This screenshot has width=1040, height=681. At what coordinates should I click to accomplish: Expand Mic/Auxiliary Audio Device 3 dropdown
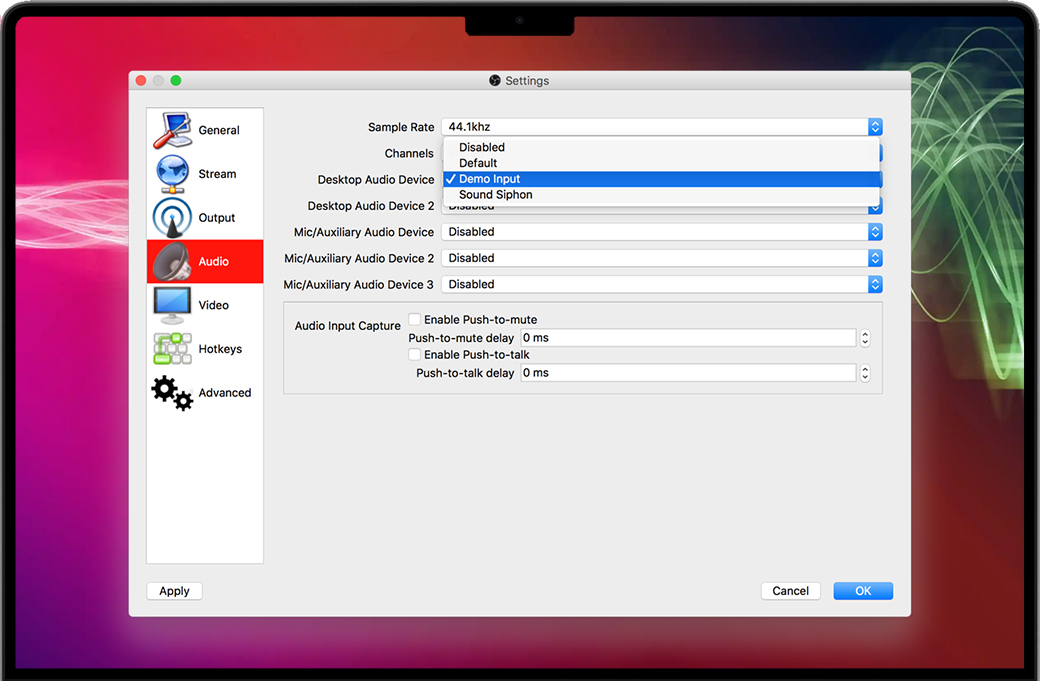pyautogui.click(x=661, y=284)
